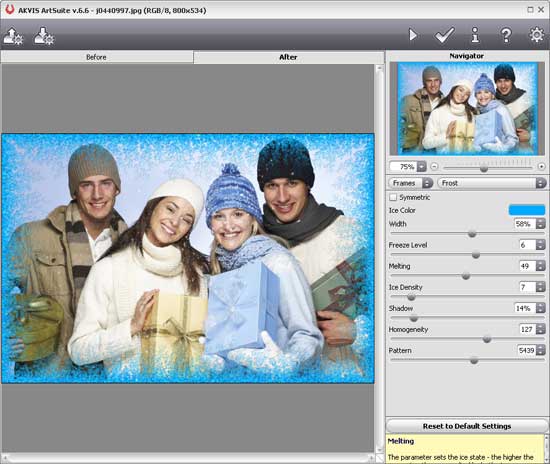Enable the Symmetric checkbox
The width and height of the screenshot is (550, 464).
[x=393, y=197]
